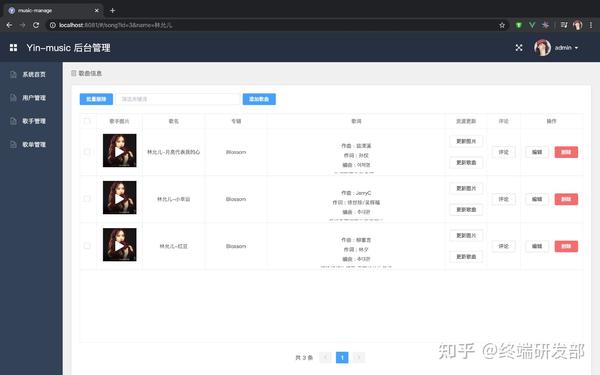Click the 歌手管理 document icon
The height and width of the screenshot is (375, 600).
[13, 121]
